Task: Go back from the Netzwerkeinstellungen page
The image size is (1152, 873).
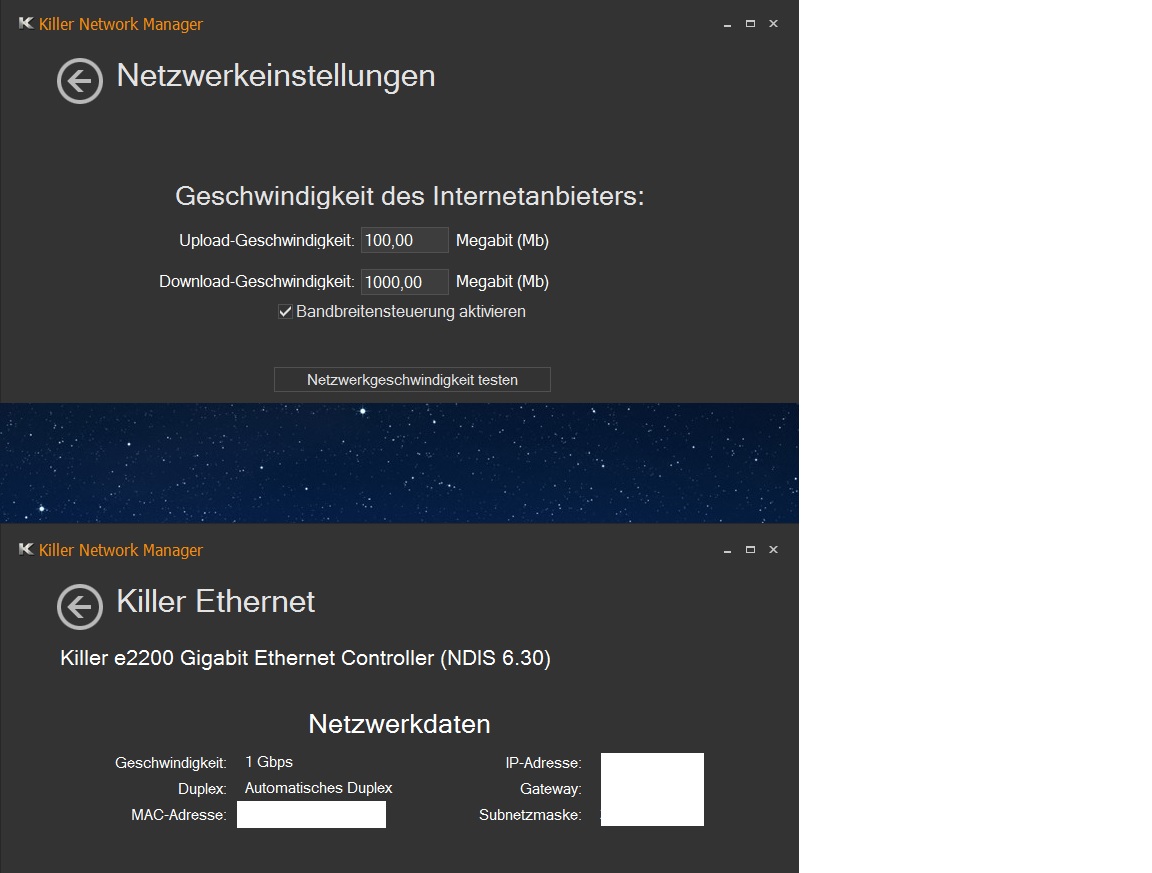Action: pos(80,81)
